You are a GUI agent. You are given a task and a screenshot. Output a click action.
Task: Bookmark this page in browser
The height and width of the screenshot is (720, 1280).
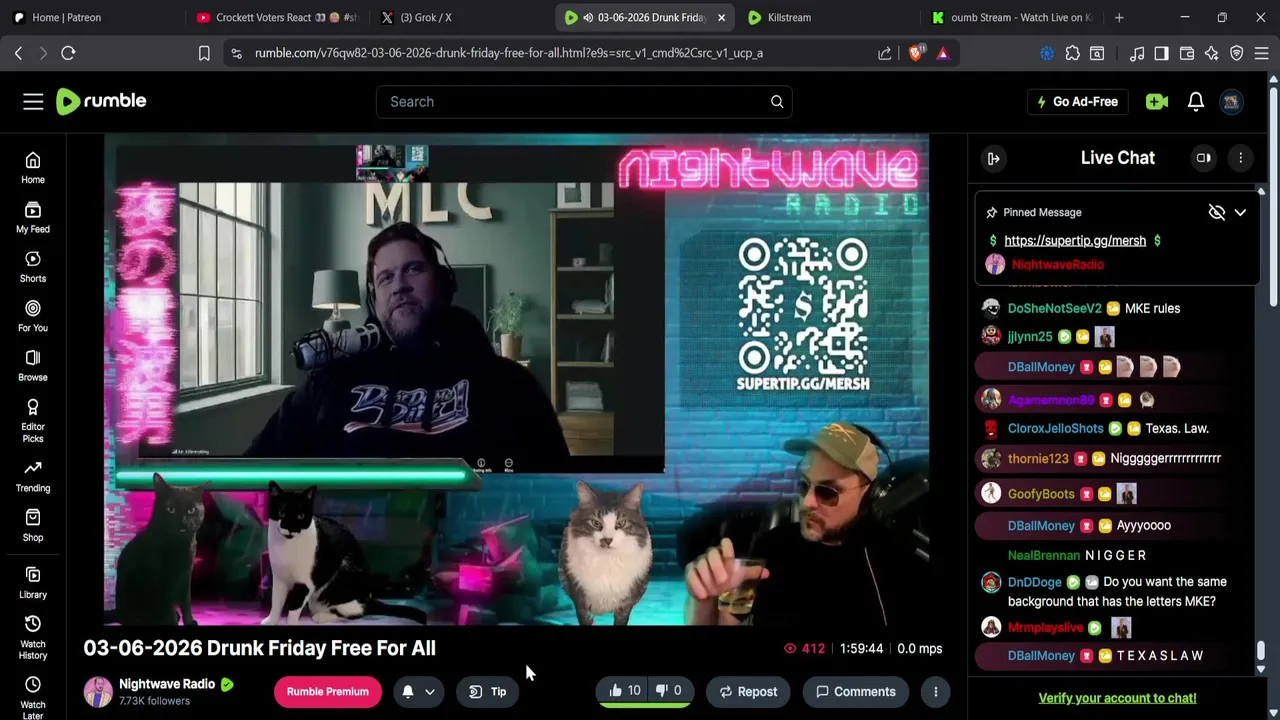coord(204,53)
